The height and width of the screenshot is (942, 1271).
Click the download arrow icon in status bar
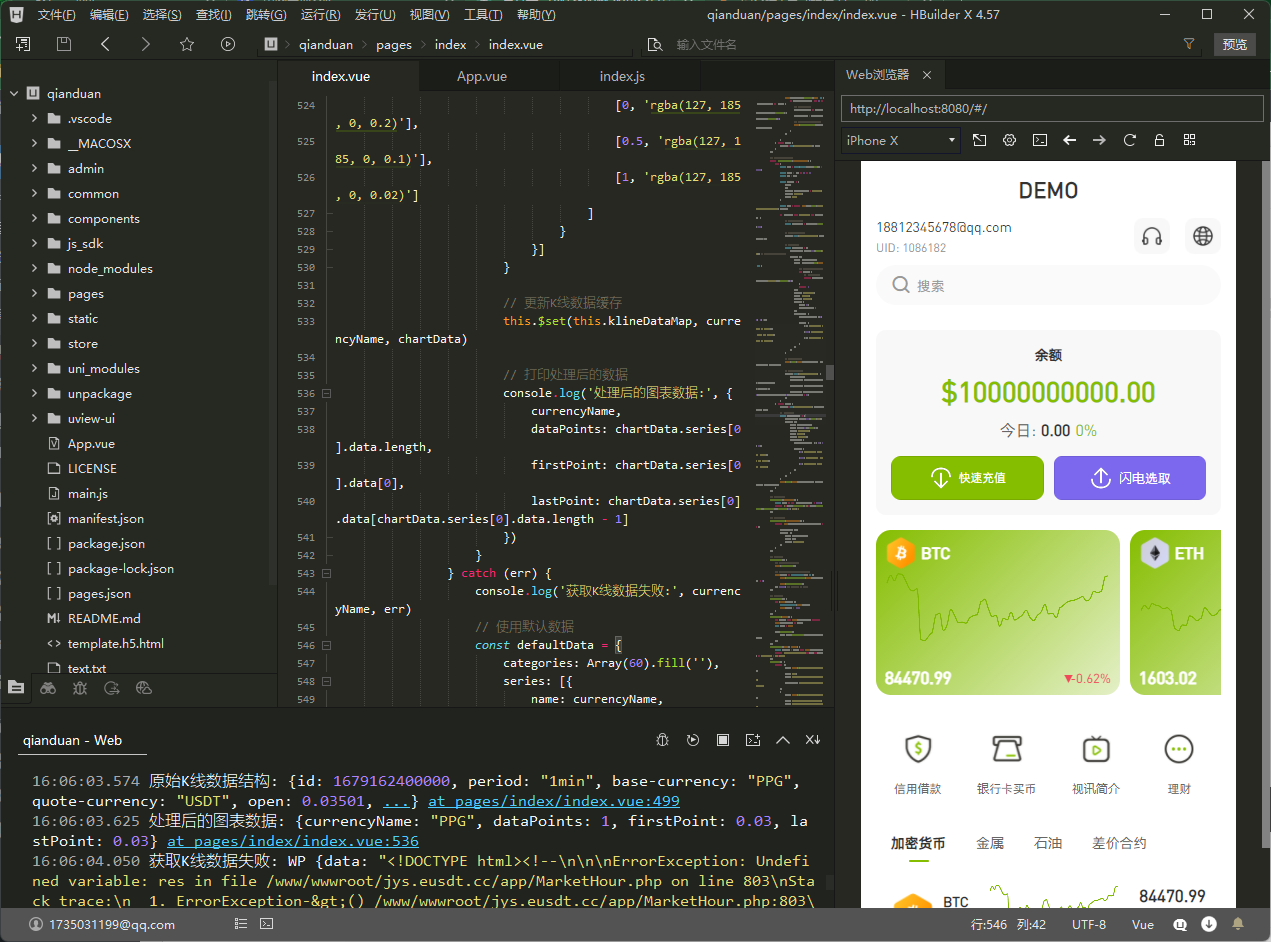point(1209,924)
